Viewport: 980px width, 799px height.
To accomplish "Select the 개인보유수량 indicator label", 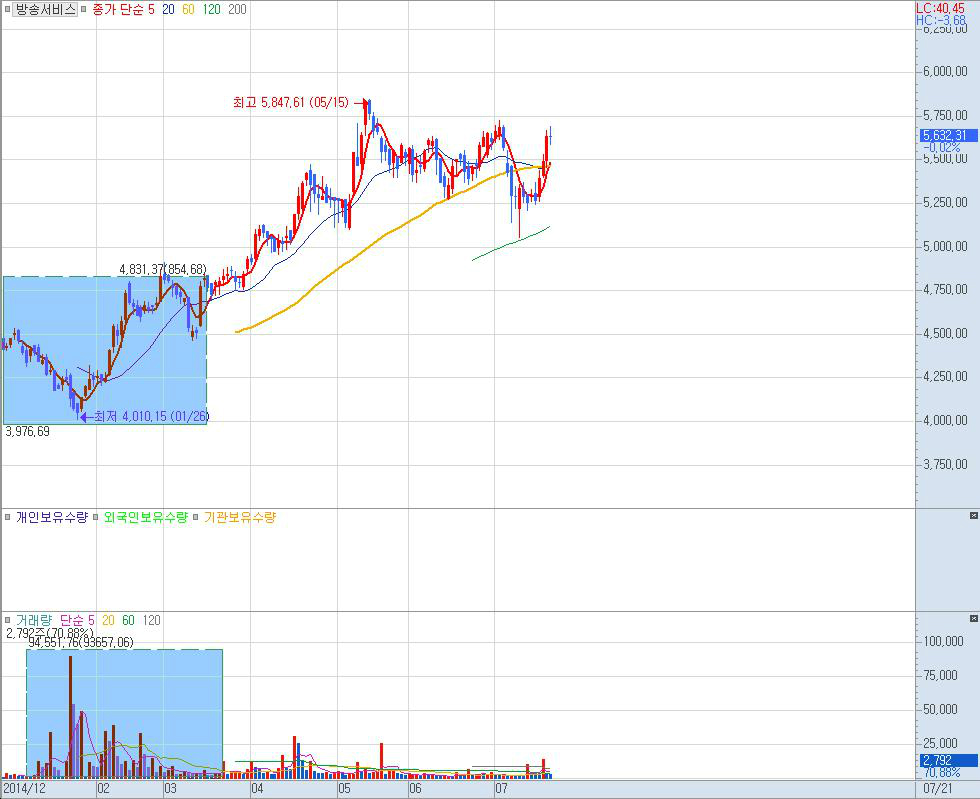I will coord(52,518).
